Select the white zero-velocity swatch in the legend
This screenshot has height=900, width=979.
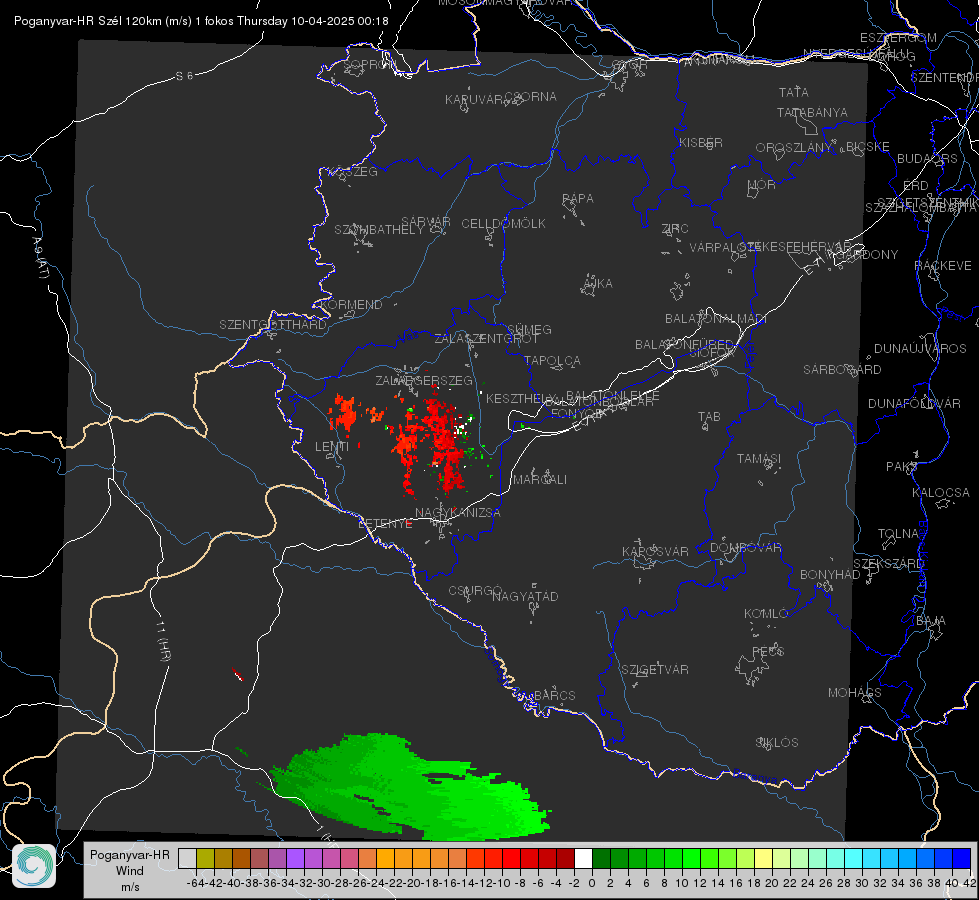583,858
